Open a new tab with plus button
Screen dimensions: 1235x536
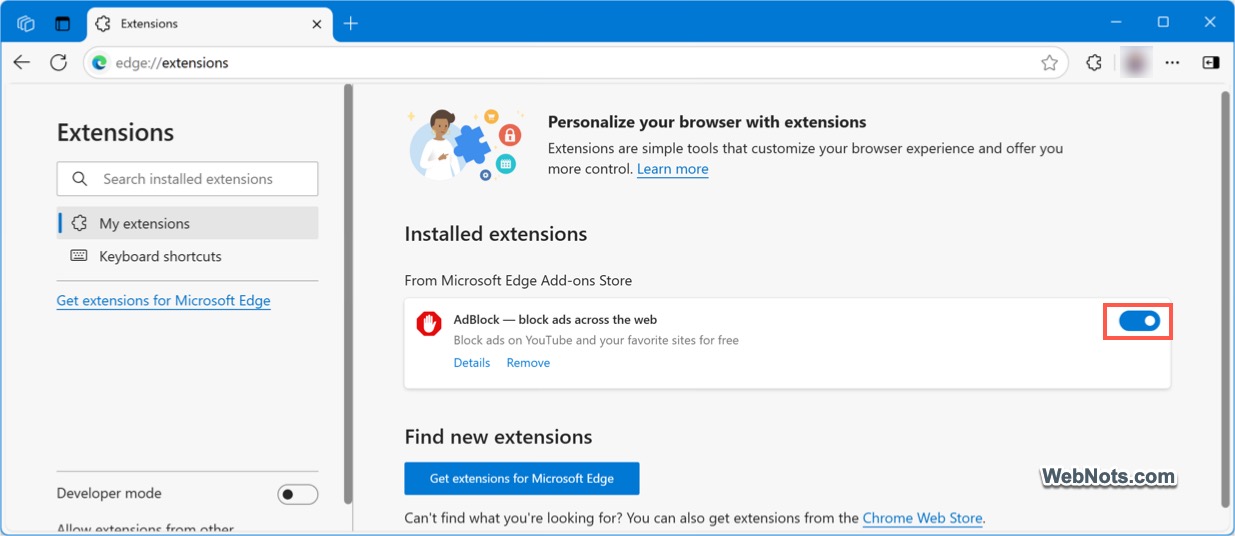350,23
